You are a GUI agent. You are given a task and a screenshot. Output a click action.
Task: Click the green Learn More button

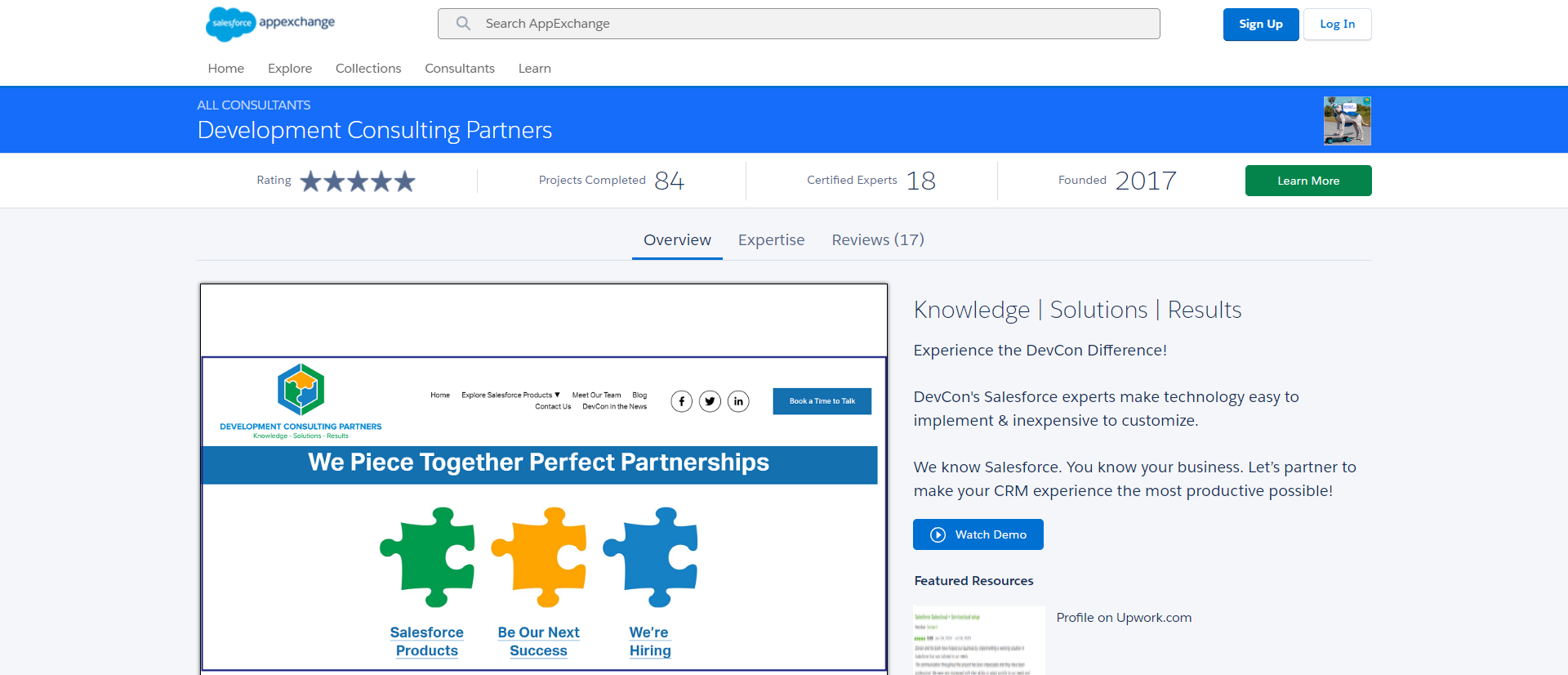(1308, 181)
